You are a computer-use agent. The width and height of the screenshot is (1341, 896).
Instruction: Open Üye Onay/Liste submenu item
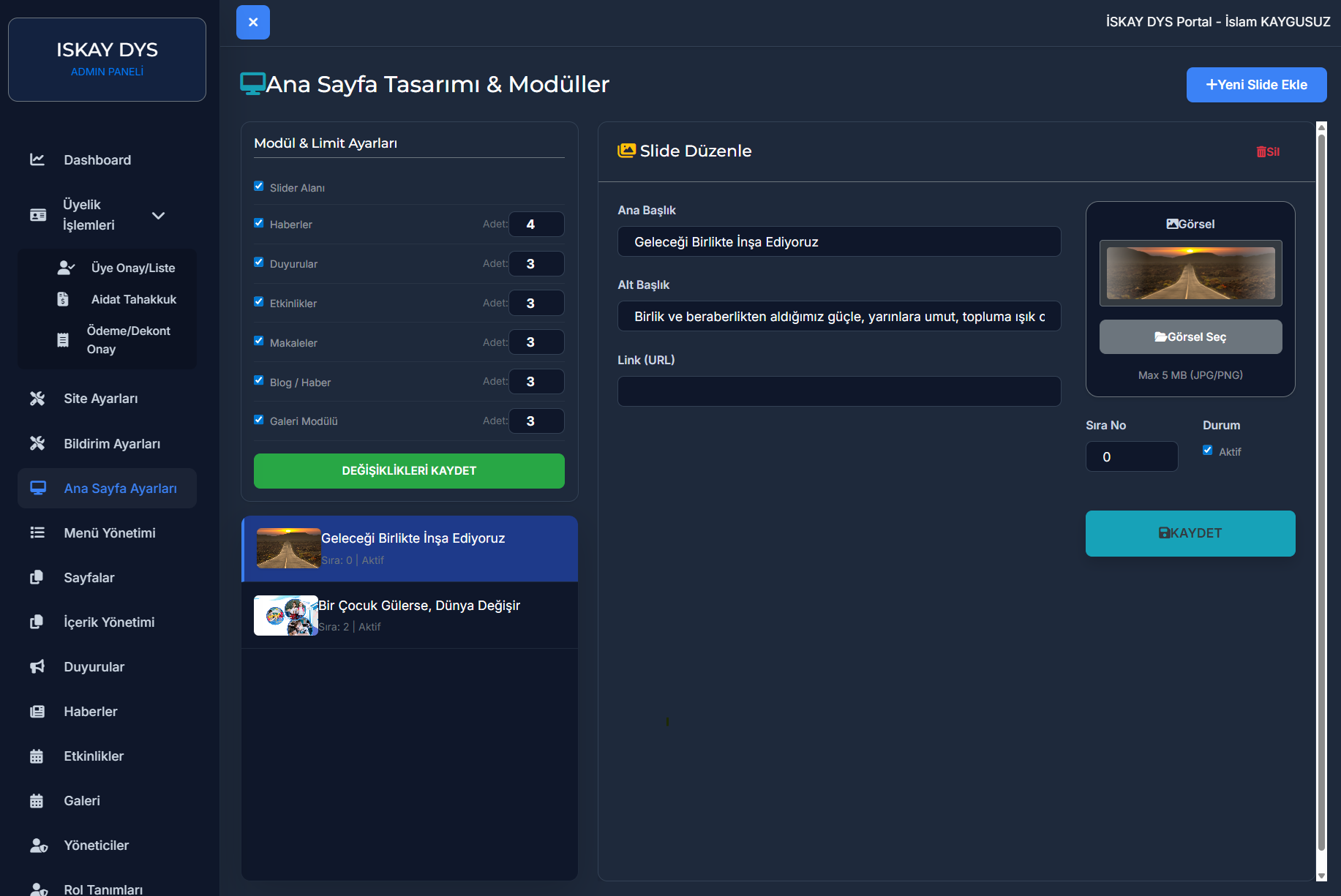(x=132, y=268)
